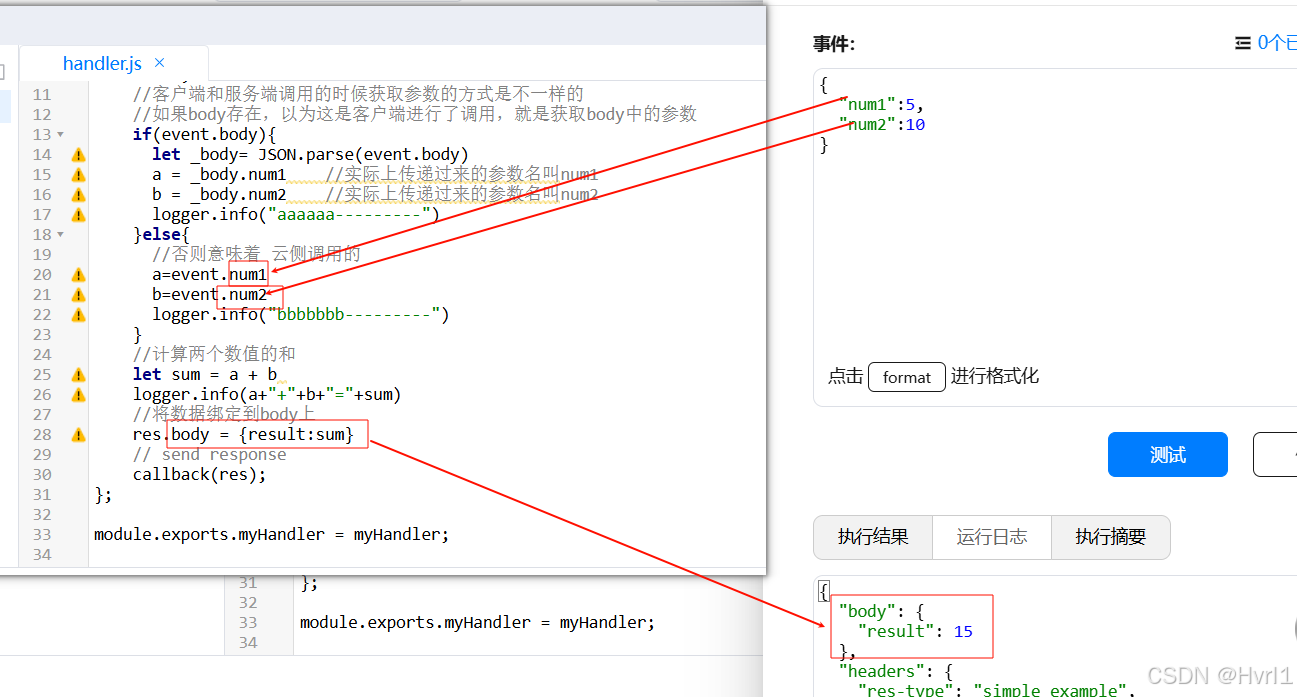
Task: Click module.exports.myHandler line in the back editor
Action: click(477, 622)
